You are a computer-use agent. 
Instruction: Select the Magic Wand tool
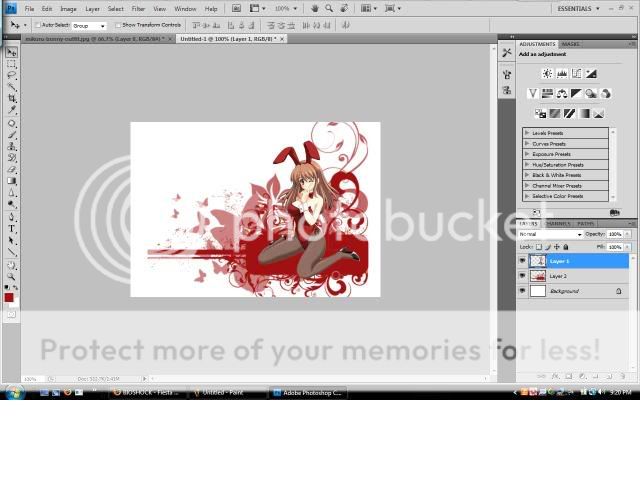11,87
